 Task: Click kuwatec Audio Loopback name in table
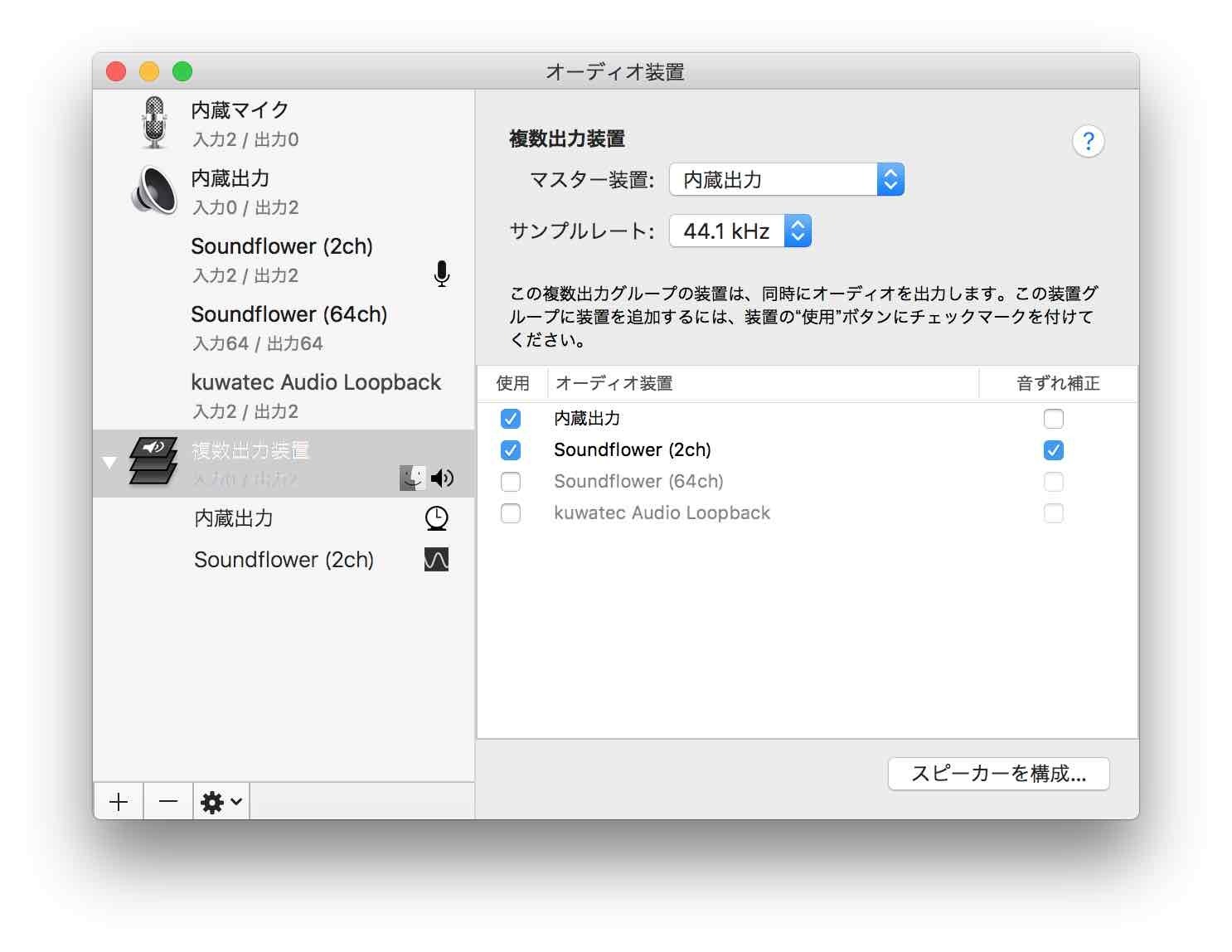point(662,513)
